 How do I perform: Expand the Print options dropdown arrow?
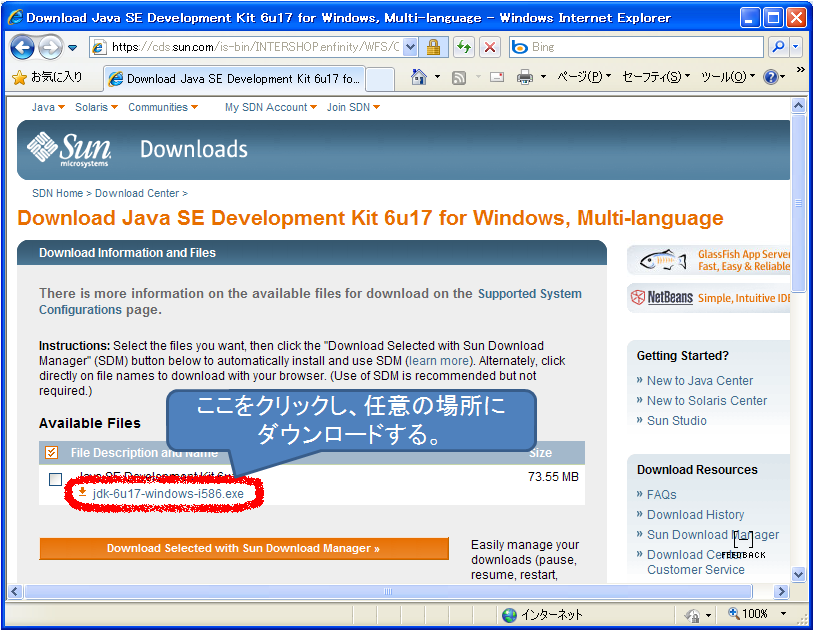(x=543, y=77)
